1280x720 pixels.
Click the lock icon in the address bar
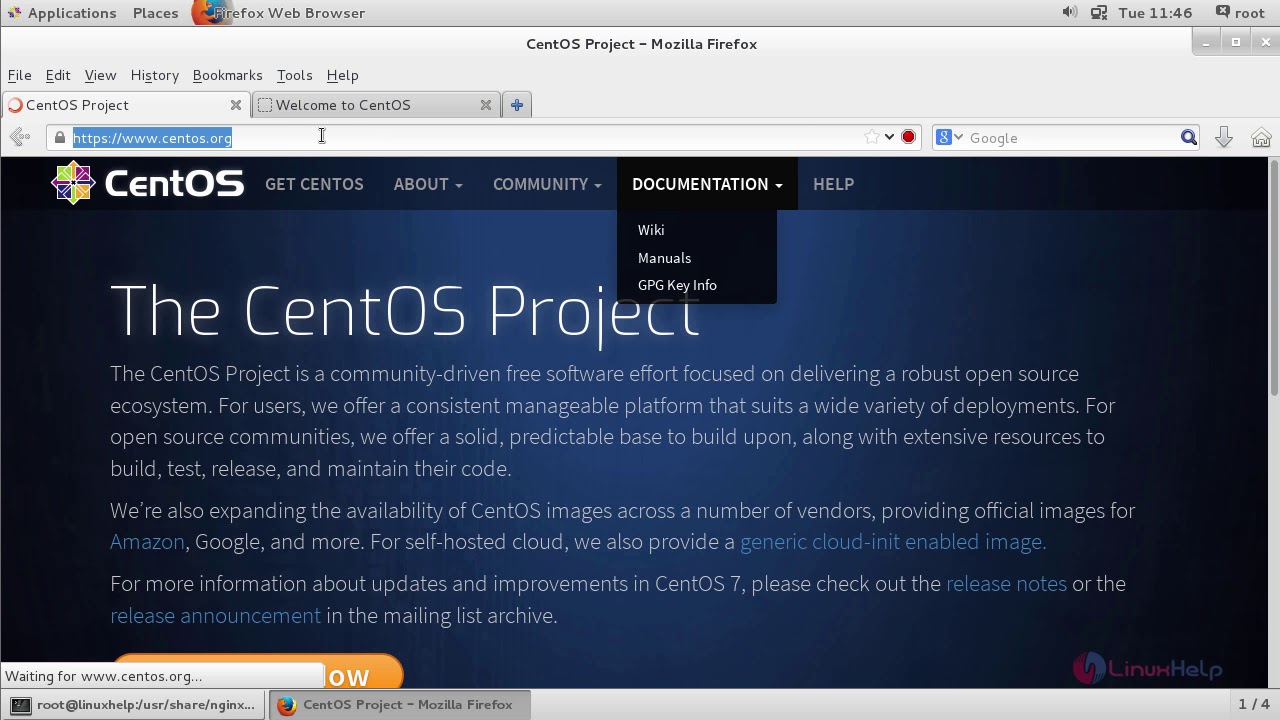coord(60,138)
